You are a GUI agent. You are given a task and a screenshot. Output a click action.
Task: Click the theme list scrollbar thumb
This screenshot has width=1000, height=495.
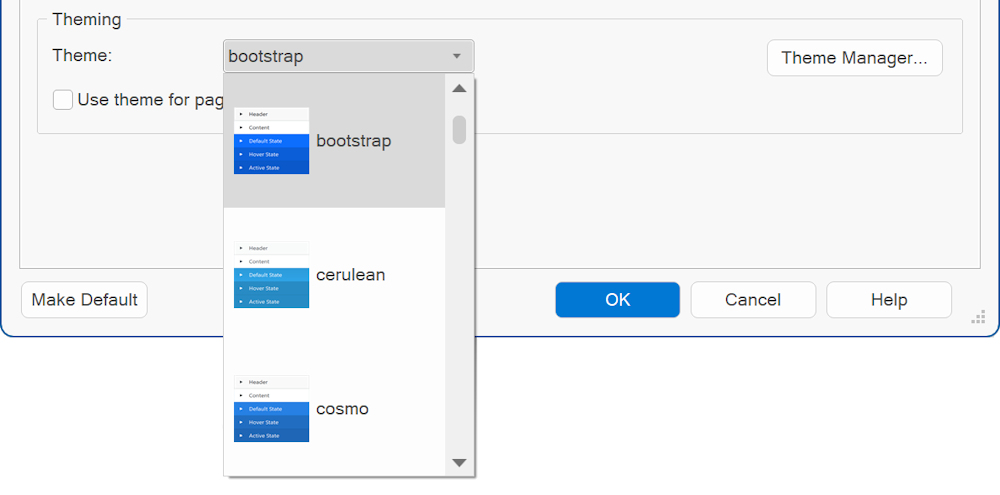pos(459,130)
